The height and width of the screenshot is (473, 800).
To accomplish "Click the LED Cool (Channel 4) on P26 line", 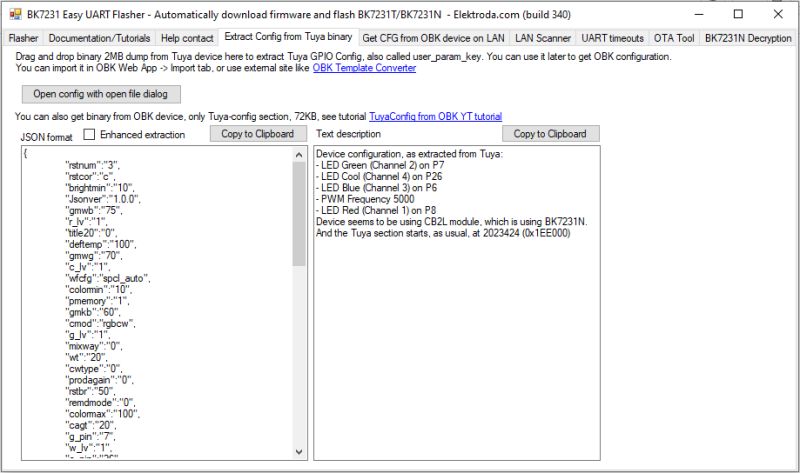I will coord(379,177).
